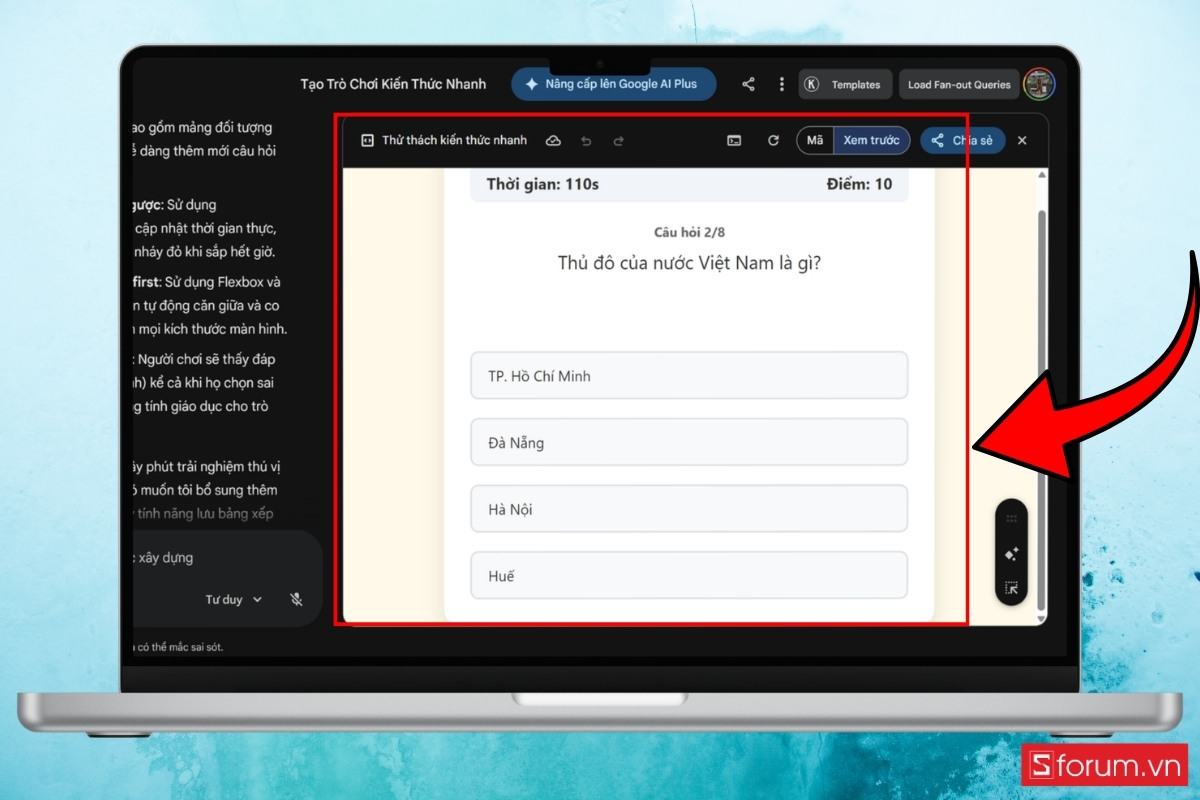Undo the last canvas change

586,141
